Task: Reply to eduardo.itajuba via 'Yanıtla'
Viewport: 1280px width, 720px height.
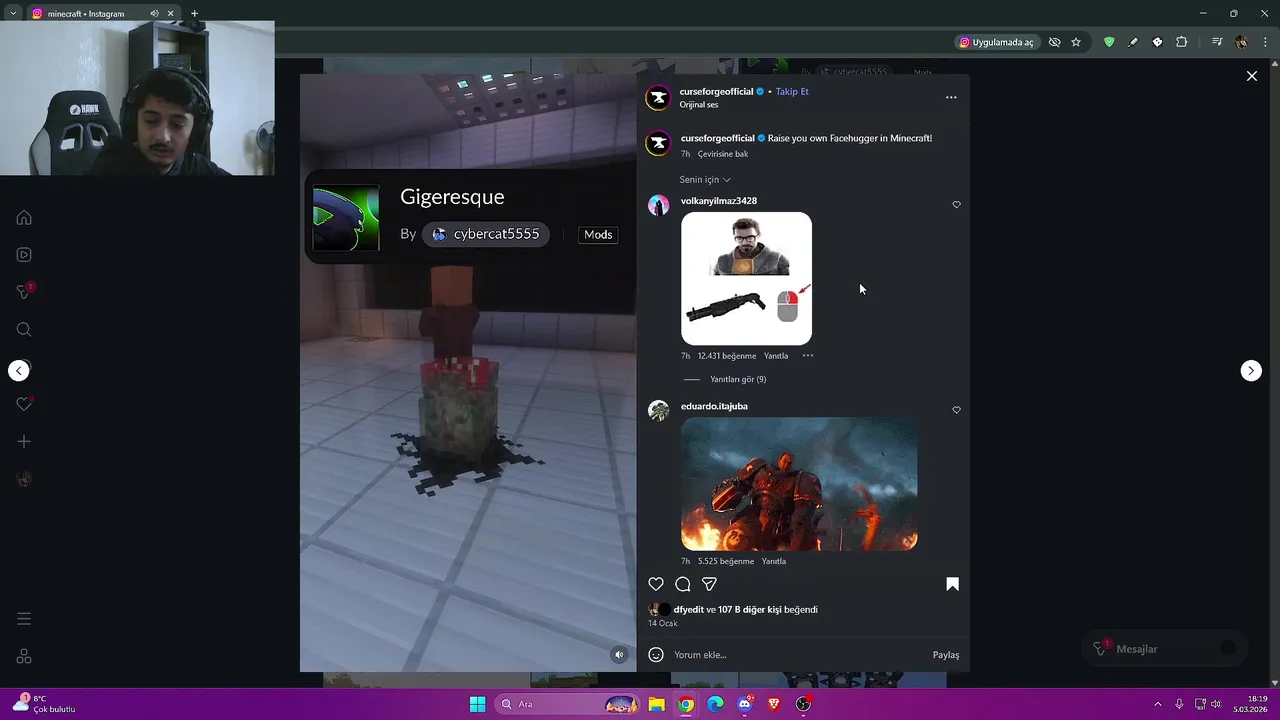Action: click(x=774, y=561)
